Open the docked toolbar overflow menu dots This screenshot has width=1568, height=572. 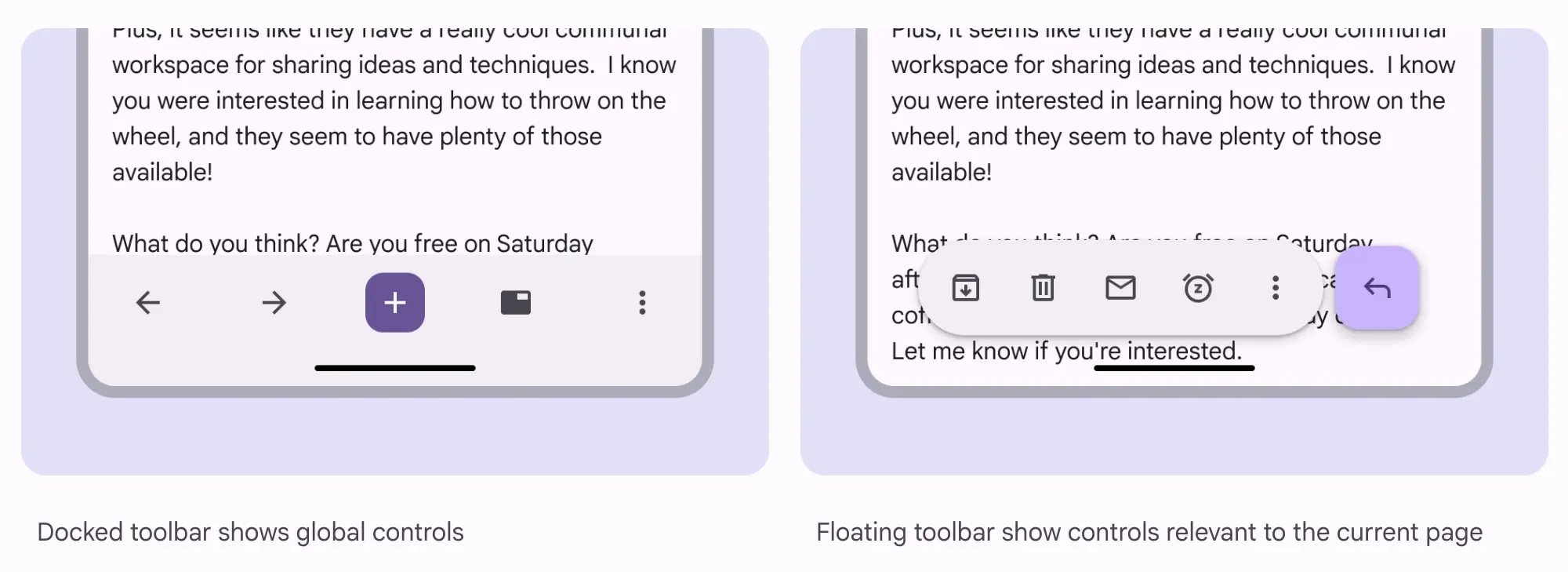coord(642,303)
